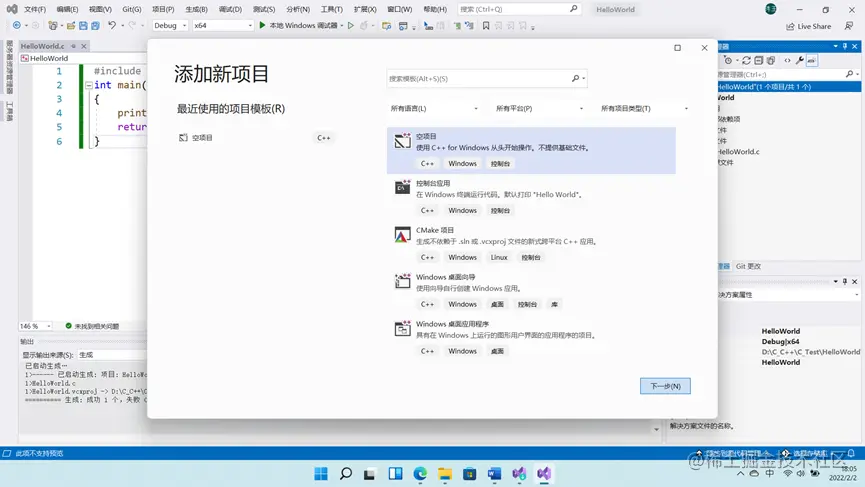
Task: Pin the HelloWorld.c tab
Action: tap(73, 46)
